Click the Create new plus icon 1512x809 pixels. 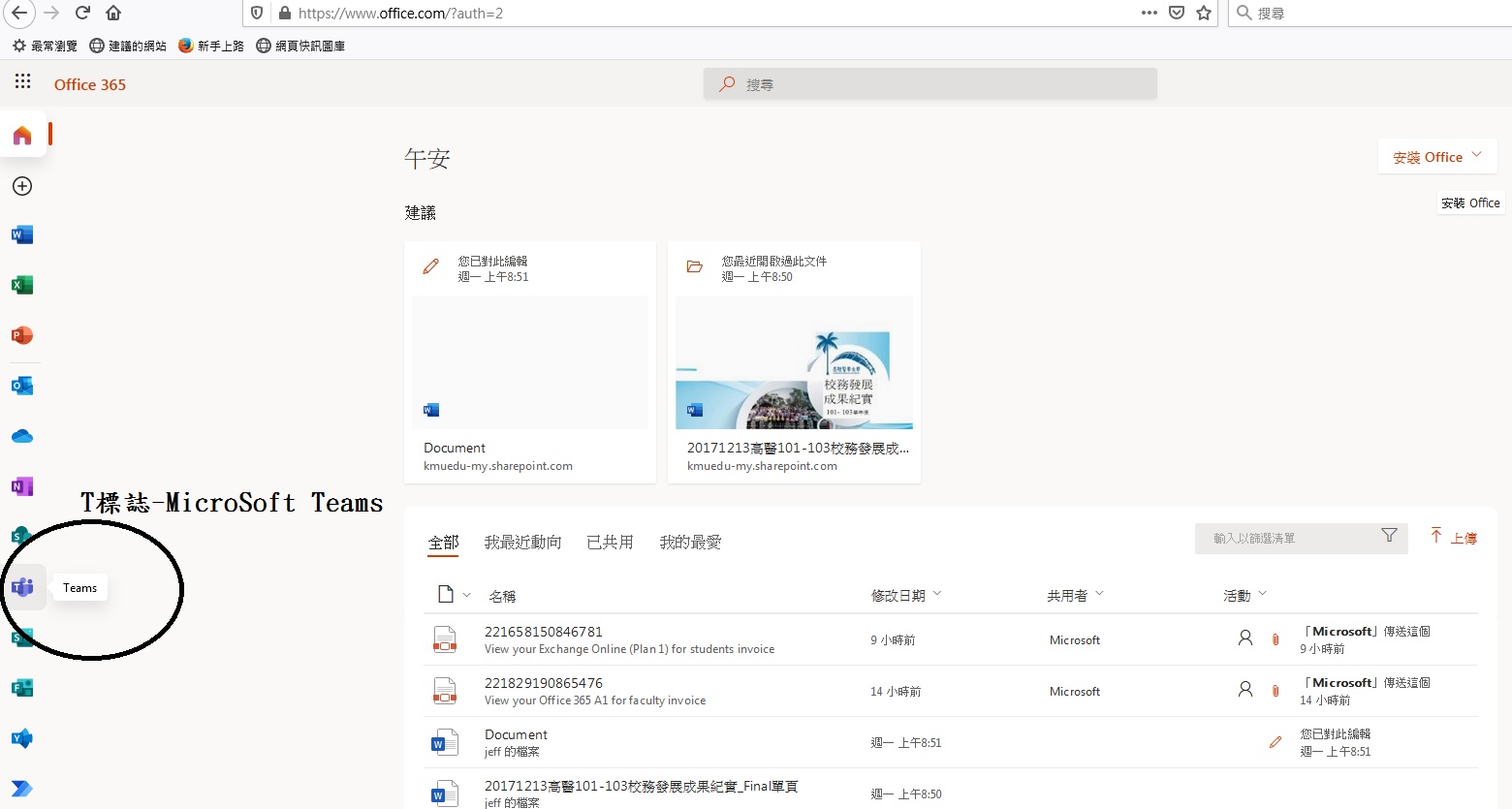click(22, 186)
